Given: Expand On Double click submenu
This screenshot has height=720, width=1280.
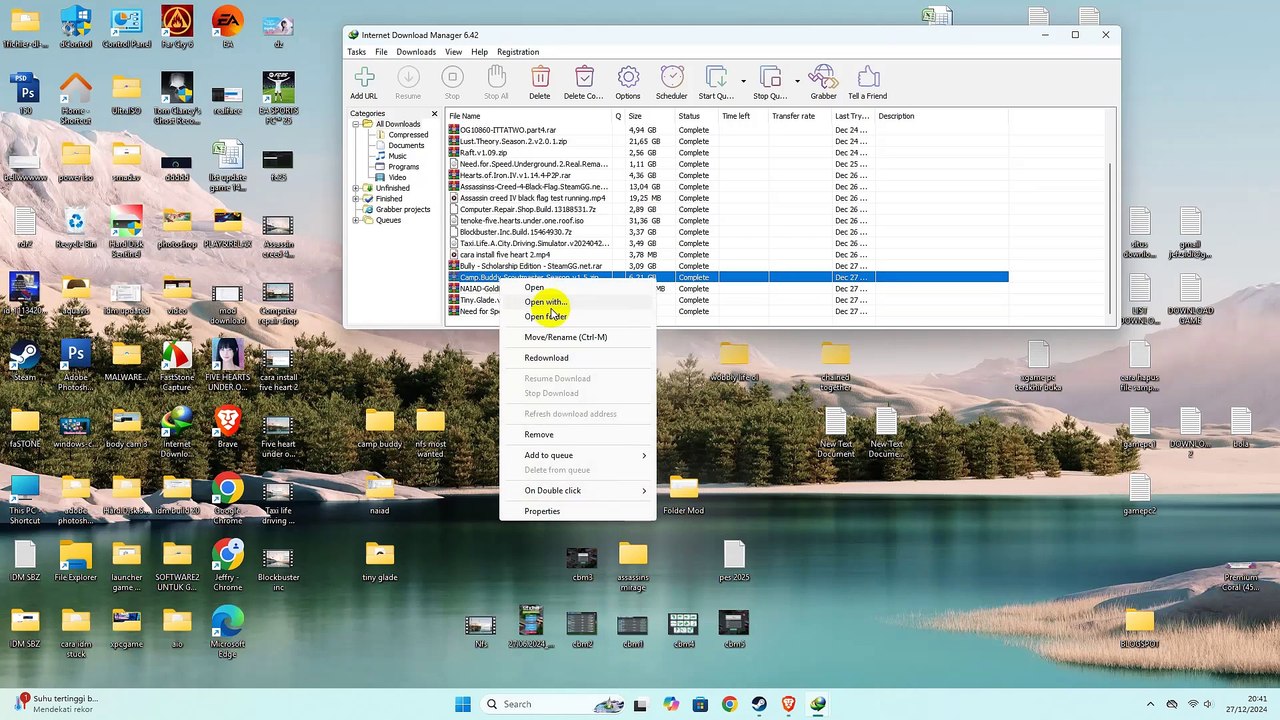Looking at the screenshot, I should [577, 491].
